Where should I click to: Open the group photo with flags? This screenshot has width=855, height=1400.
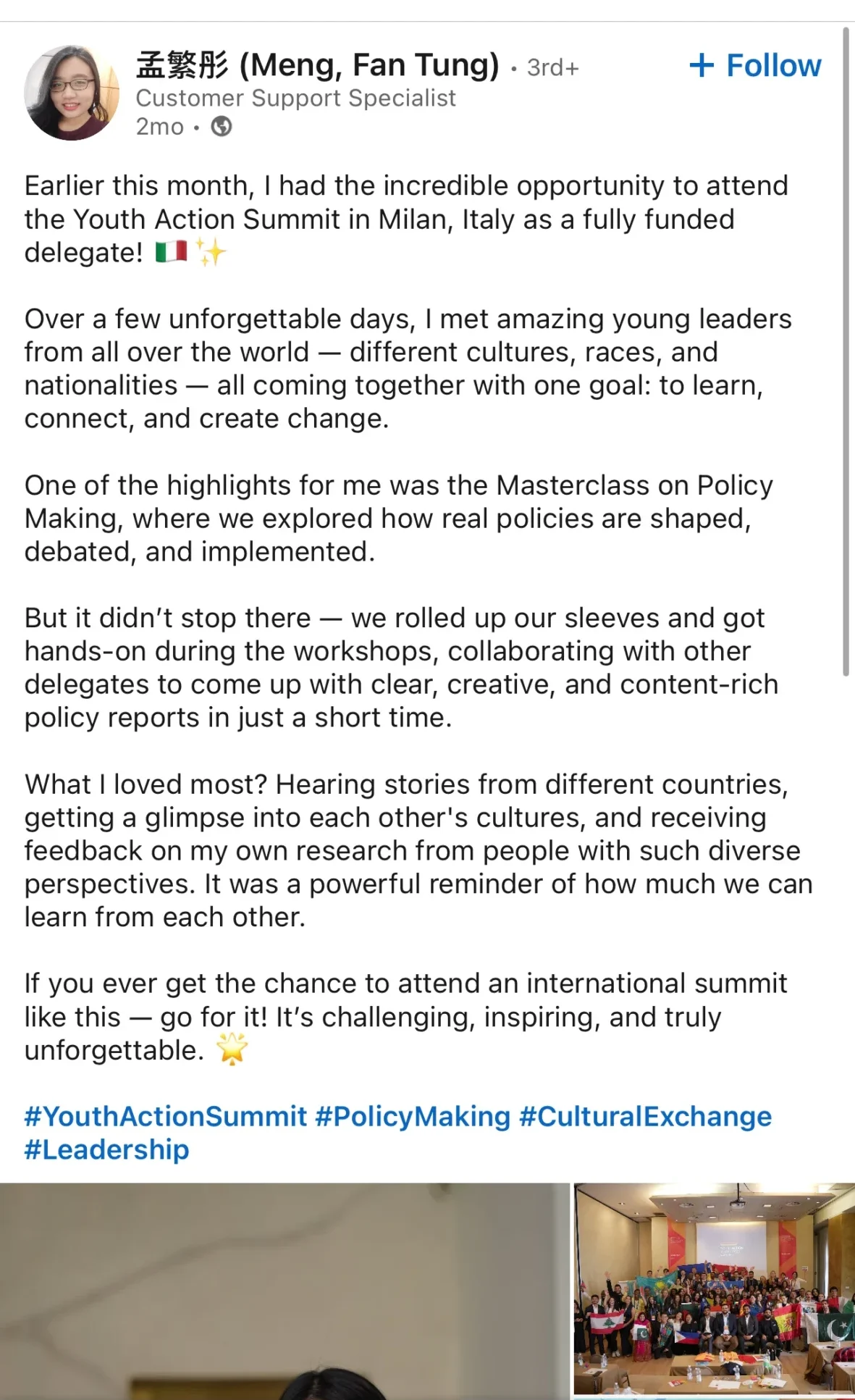click(714, 1288)
